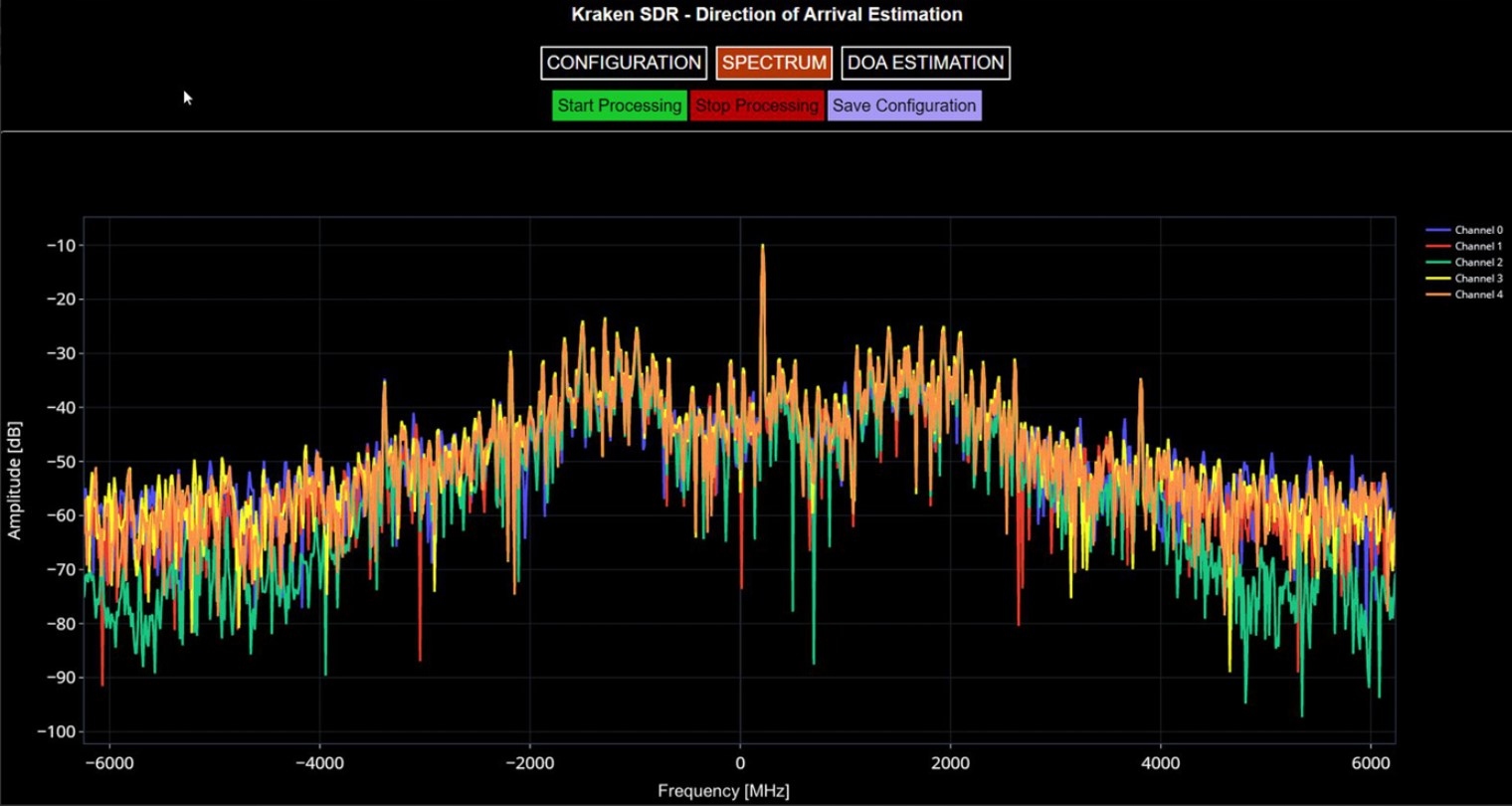Click the Kraken SDR page title

tap(767, 15)
